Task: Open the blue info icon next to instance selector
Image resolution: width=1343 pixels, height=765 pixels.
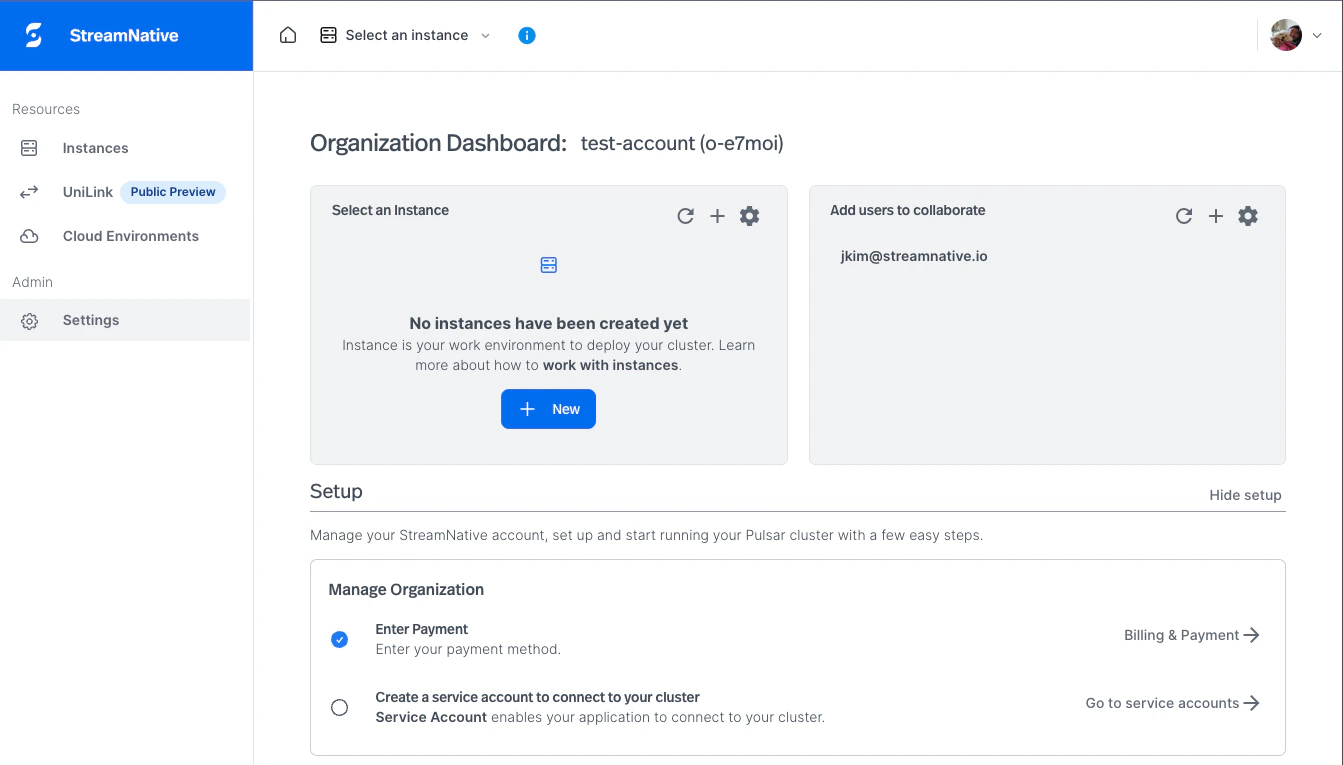Action: pyautogui.click(x=527, y=35)
